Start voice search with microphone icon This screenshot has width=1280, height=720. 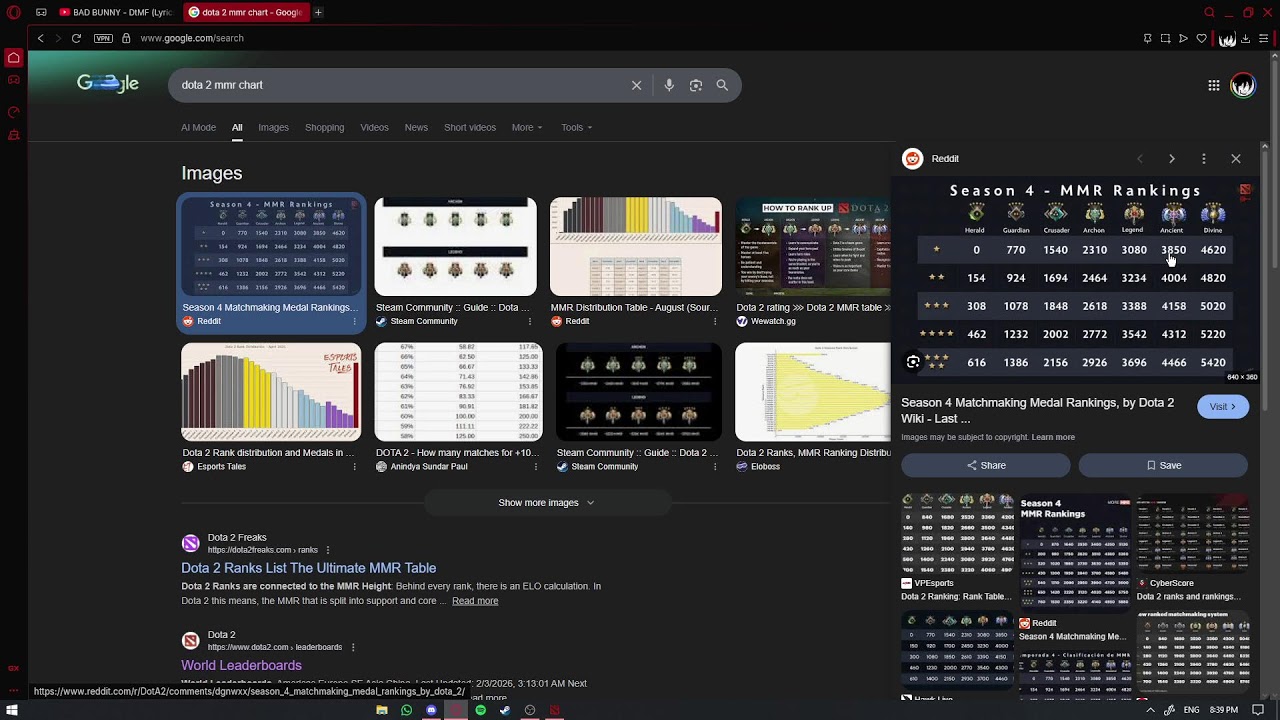point(669,85)
